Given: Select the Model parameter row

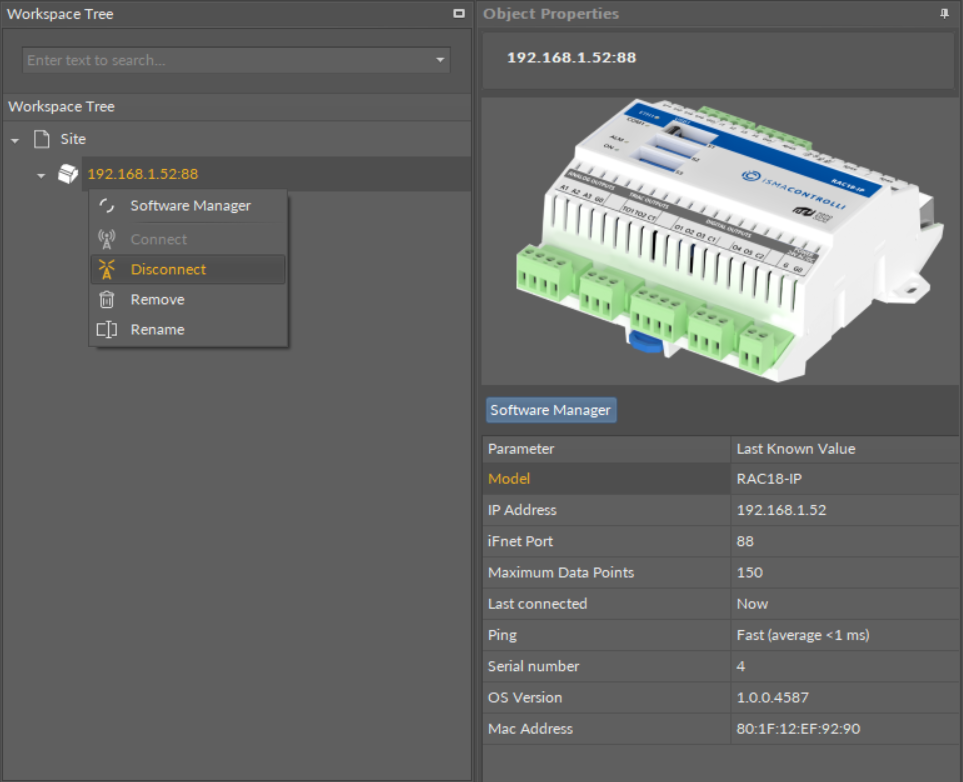Looking at the screenshot, I should pyautogui.click(x=606, y=478).
